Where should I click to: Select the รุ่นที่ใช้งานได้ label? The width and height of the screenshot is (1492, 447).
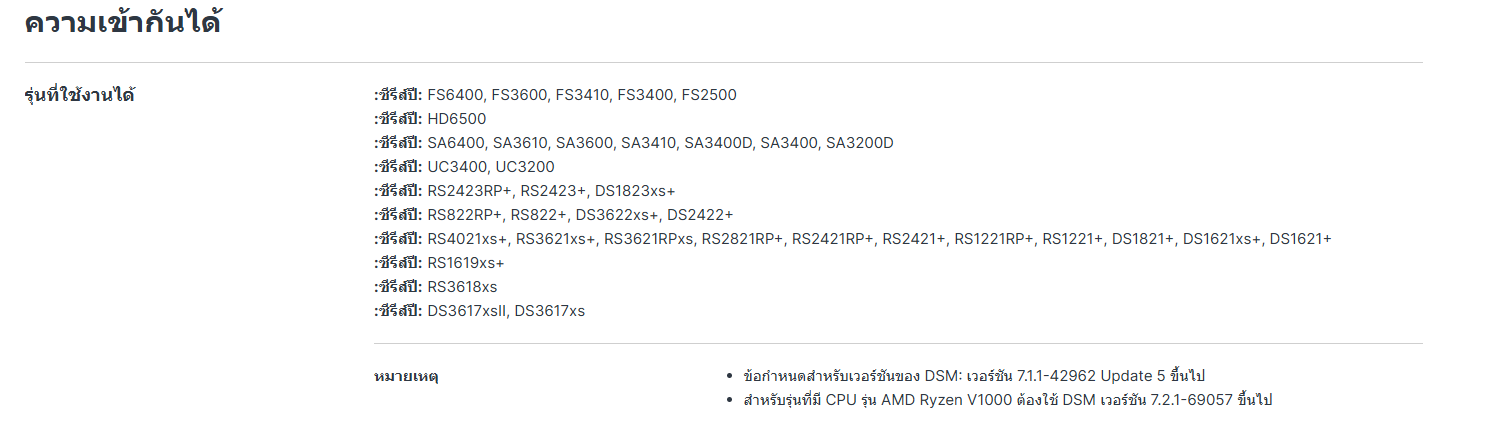click(x=79, y=96)
